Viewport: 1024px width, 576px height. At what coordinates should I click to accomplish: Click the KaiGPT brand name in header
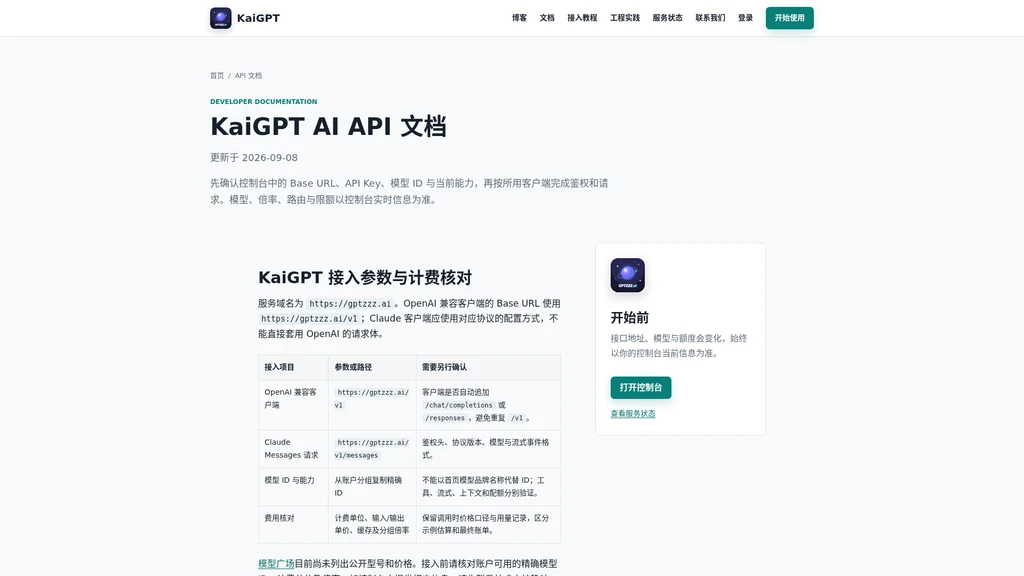point(259,18)
